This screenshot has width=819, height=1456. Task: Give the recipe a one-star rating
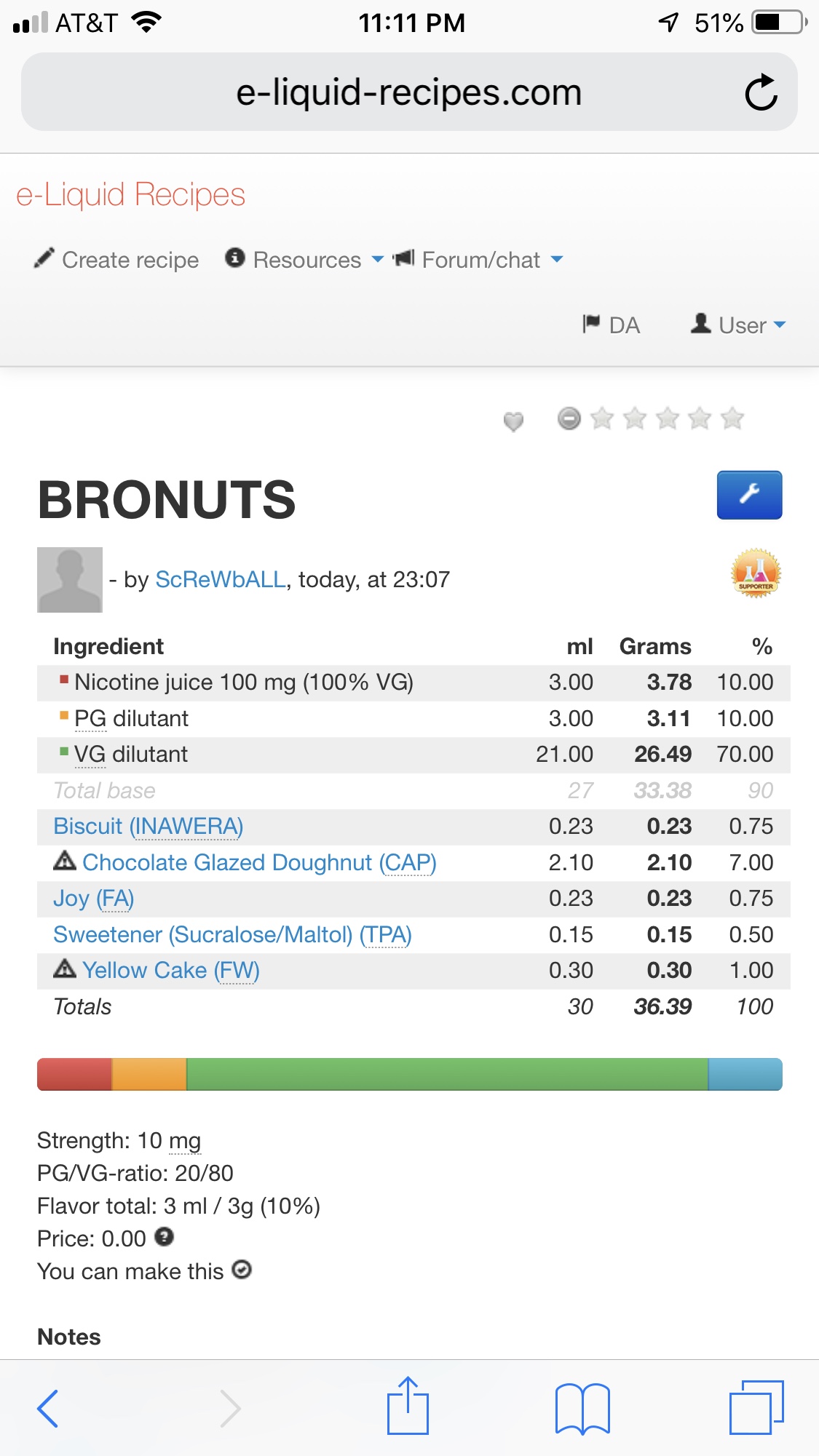coord(602,418)
